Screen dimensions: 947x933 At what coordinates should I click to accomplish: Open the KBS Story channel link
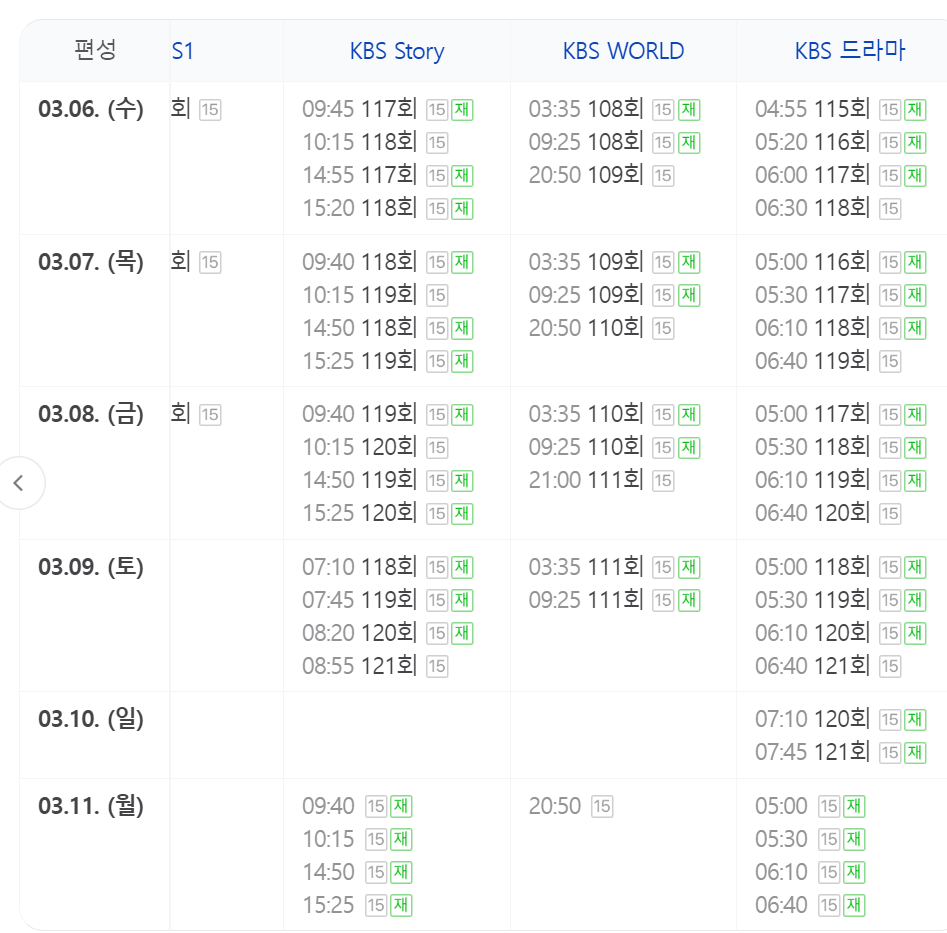coord(397,51)
